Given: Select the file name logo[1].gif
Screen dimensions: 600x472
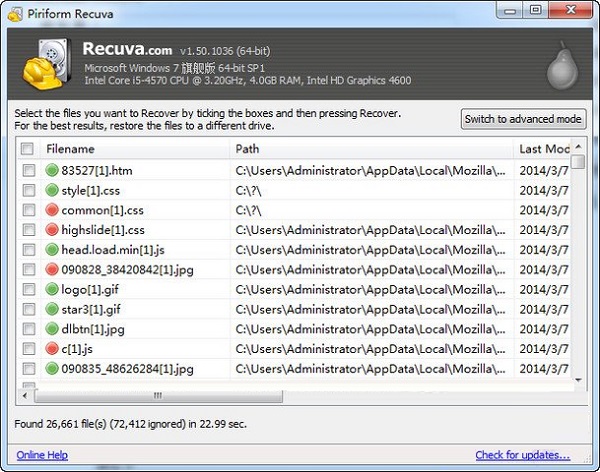Looking at the screenshot, I should click(90, 290).
